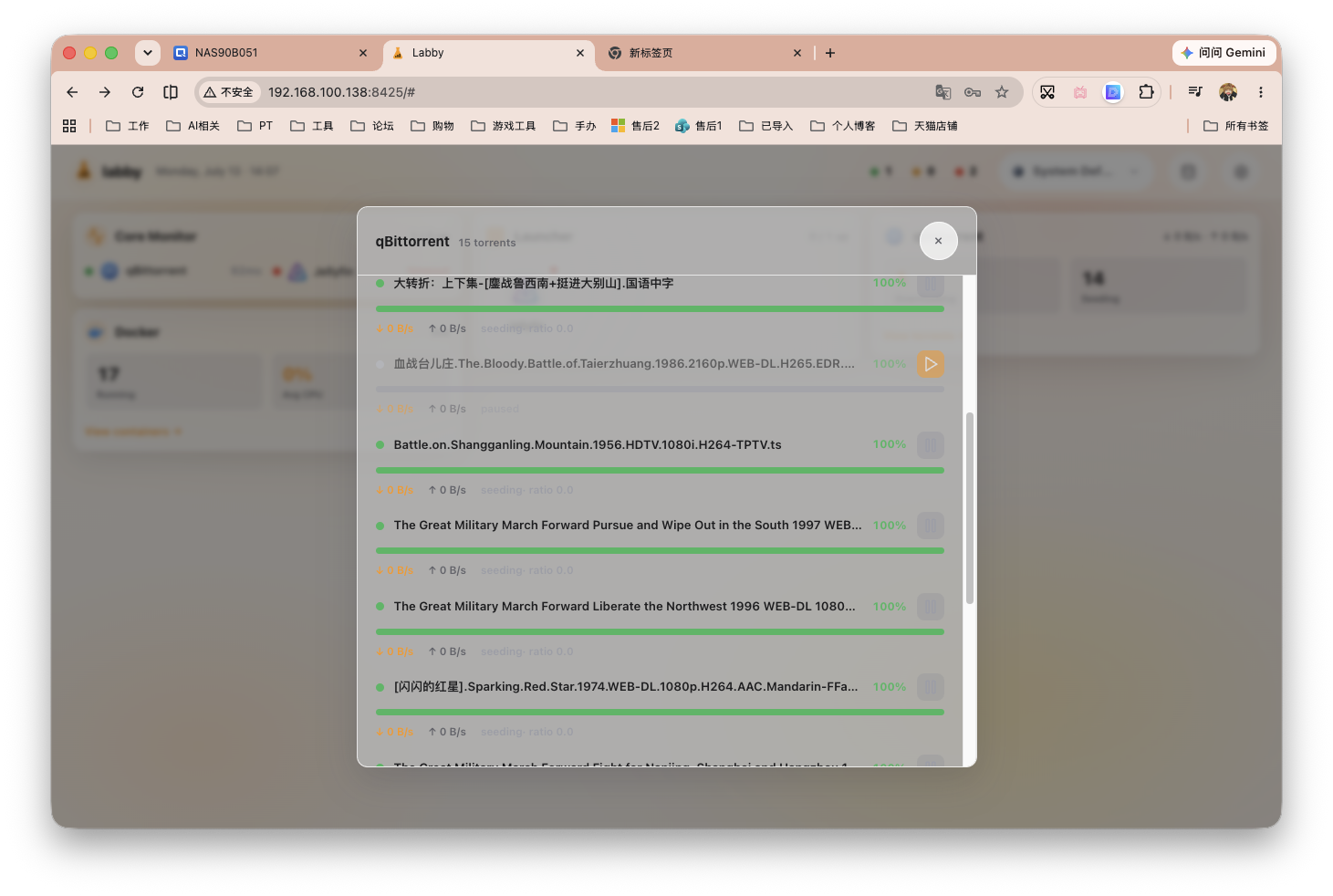The image size is (1333, 896).
Task: Click the 问问 Gemini button
Action: click(1224, 53)
